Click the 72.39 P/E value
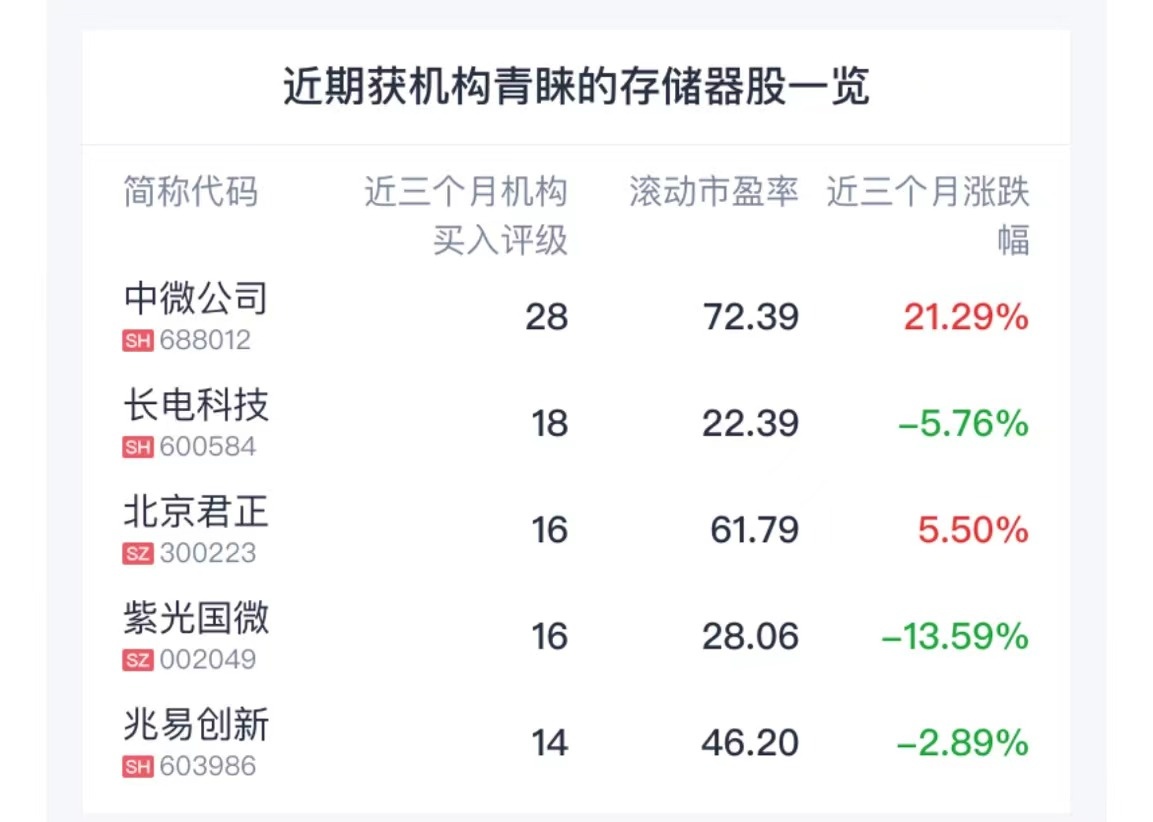The image size is (1153, 822). tap(750, 318)
